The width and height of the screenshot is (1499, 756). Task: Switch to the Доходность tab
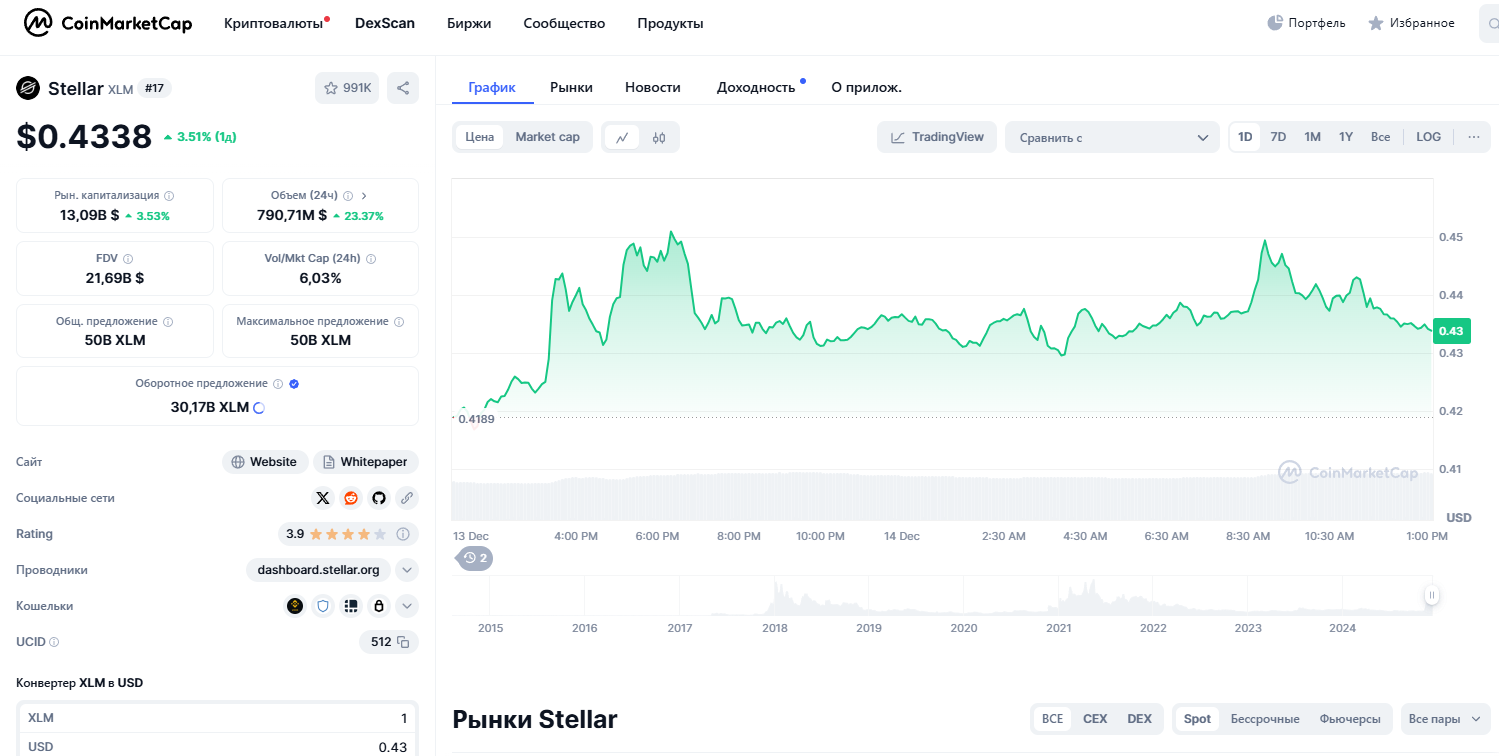click(756, 87)
